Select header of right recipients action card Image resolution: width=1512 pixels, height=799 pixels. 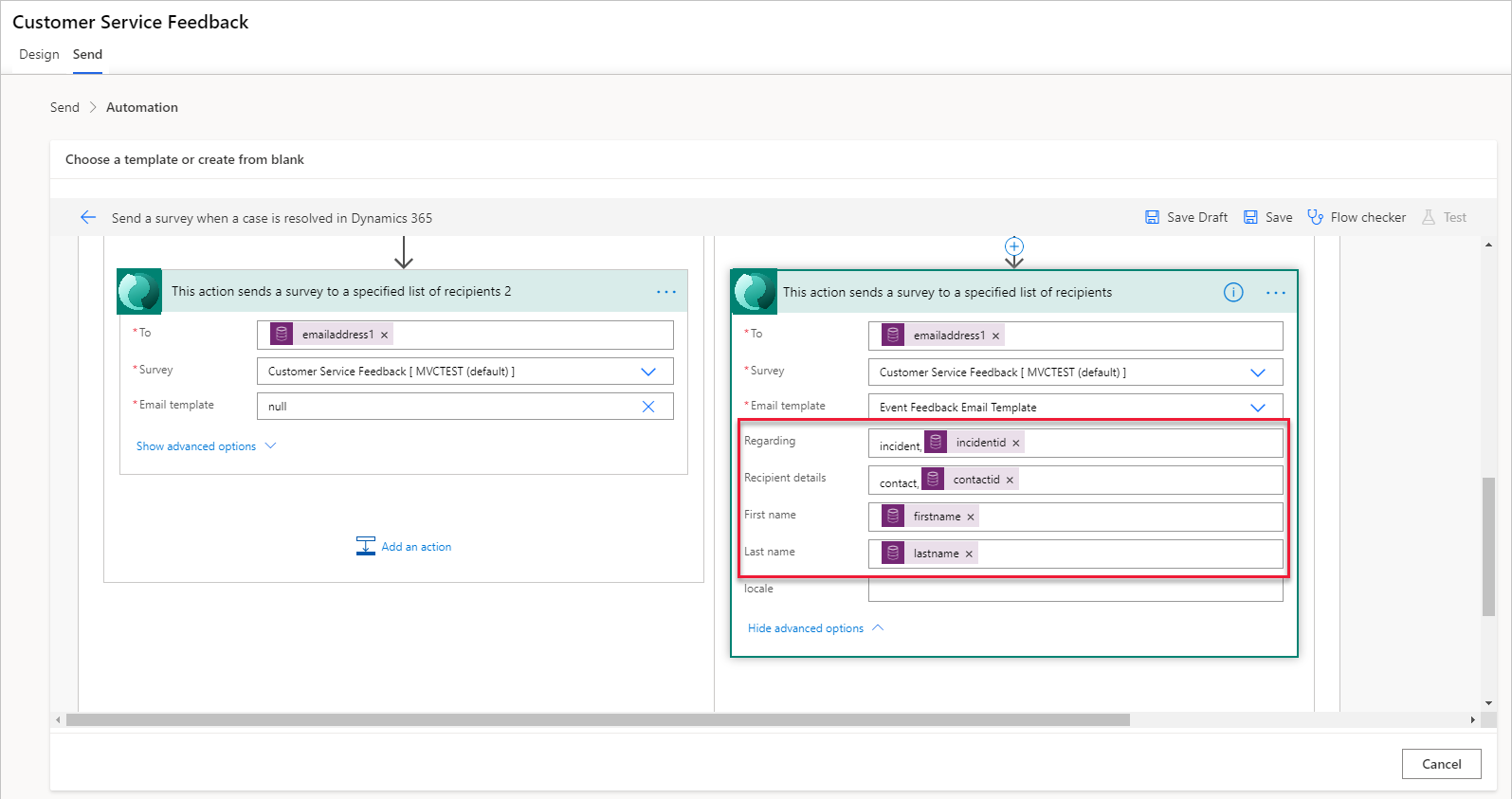(1014, 292)
